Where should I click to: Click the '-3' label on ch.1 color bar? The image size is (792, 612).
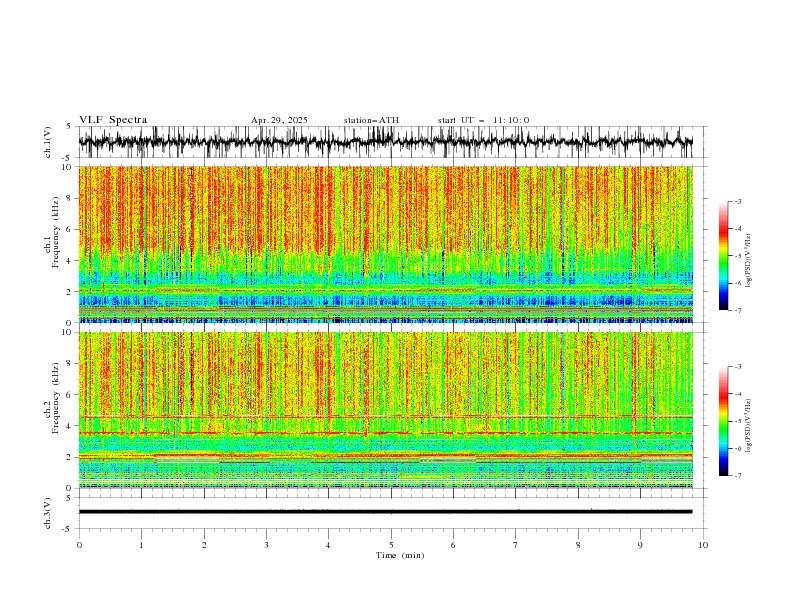[x=737, y=201]
